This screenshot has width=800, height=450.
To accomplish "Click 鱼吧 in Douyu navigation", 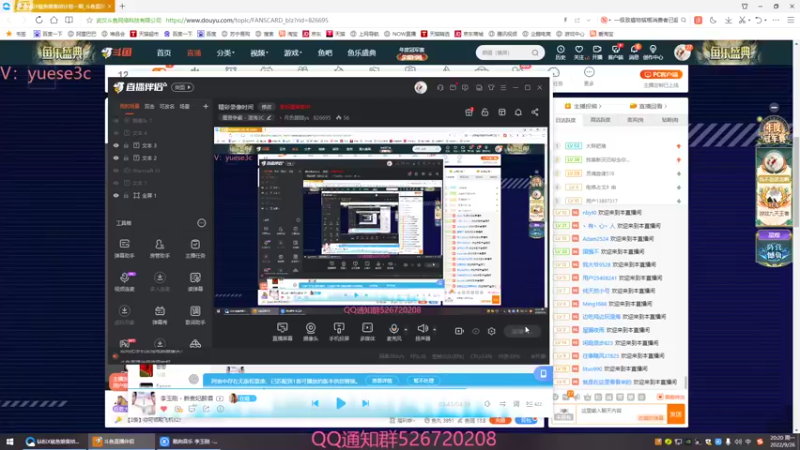I will coord(325,53).
